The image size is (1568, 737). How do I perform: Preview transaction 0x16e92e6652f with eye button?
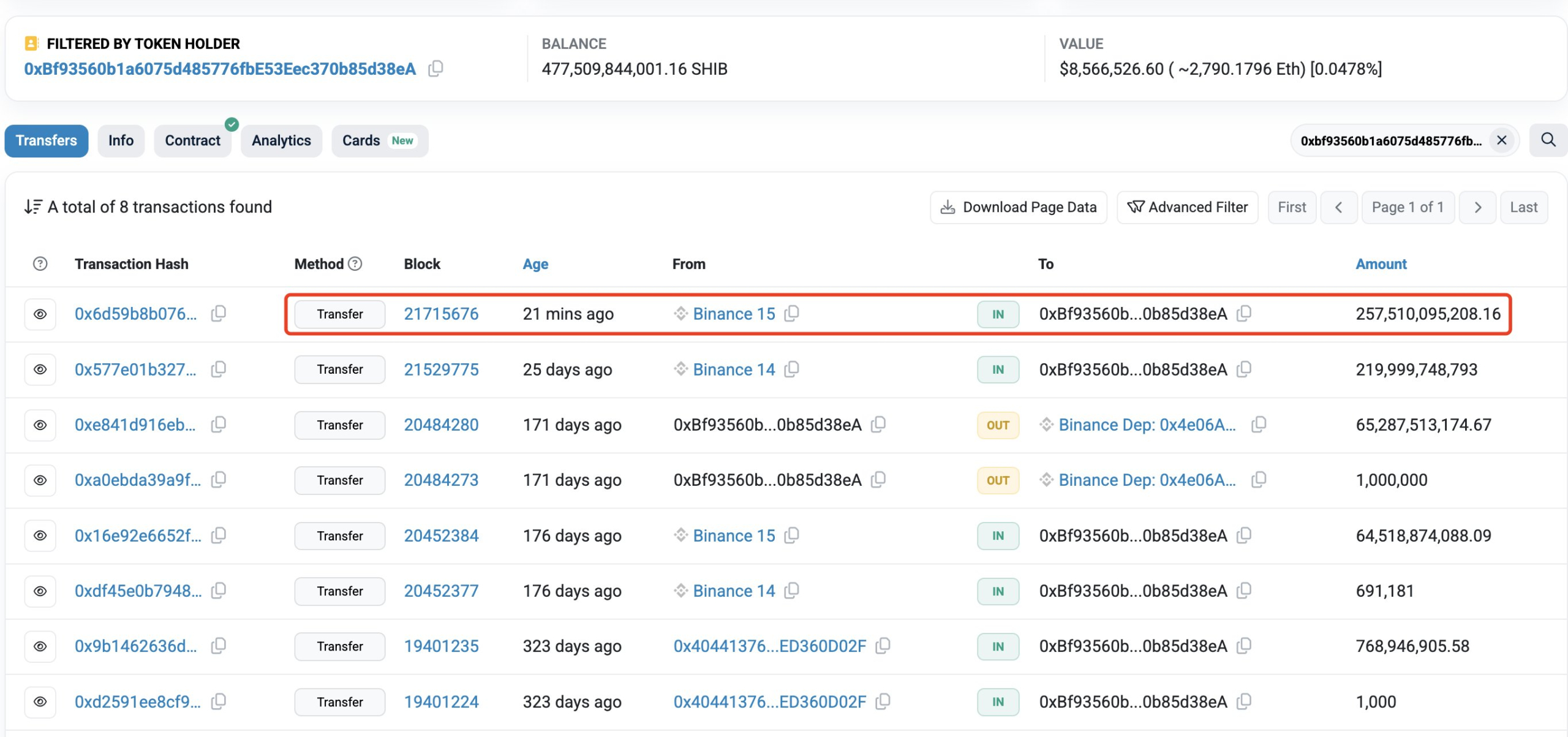point(40,535)
